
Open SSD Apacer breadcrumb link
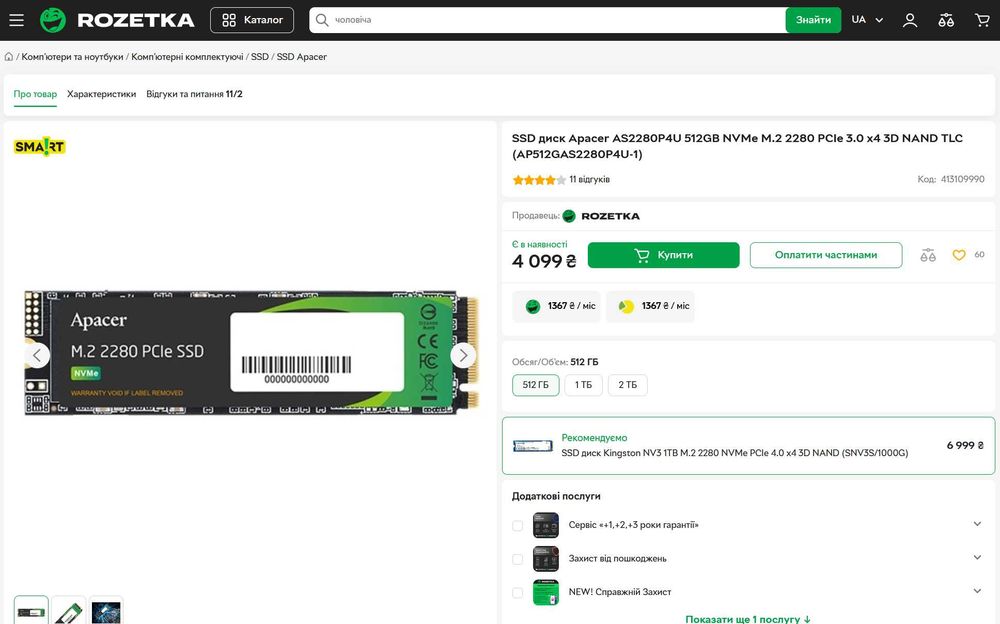302,57
